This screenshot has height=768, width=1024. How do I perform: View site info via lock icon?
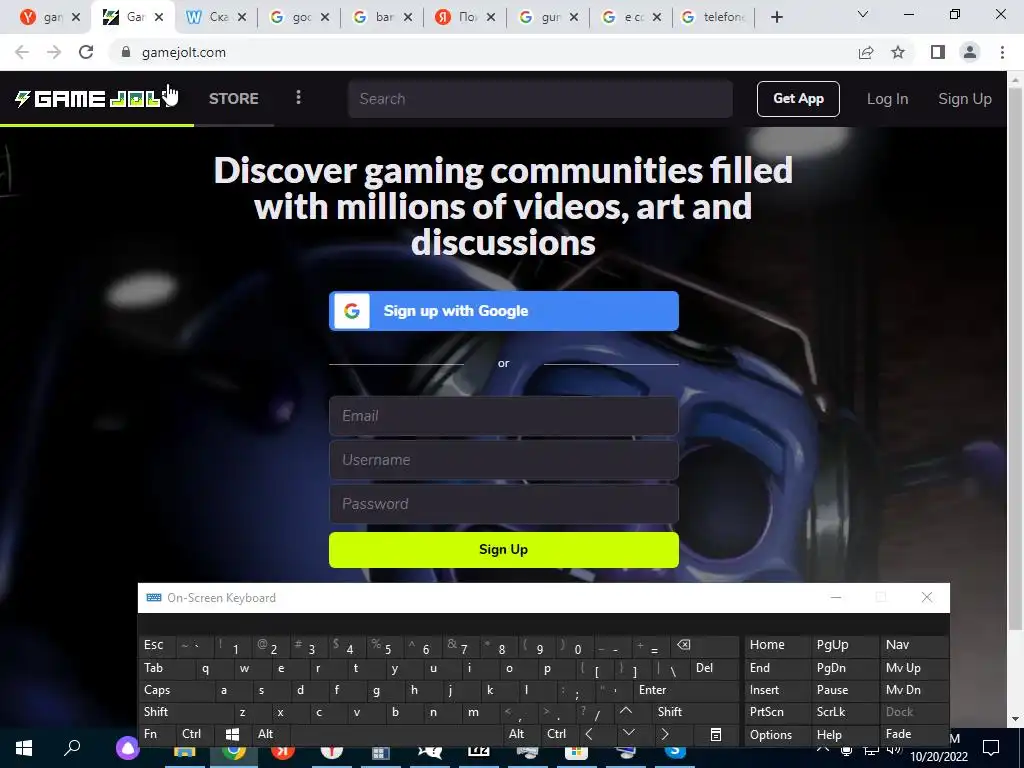(x=126, y=52)
